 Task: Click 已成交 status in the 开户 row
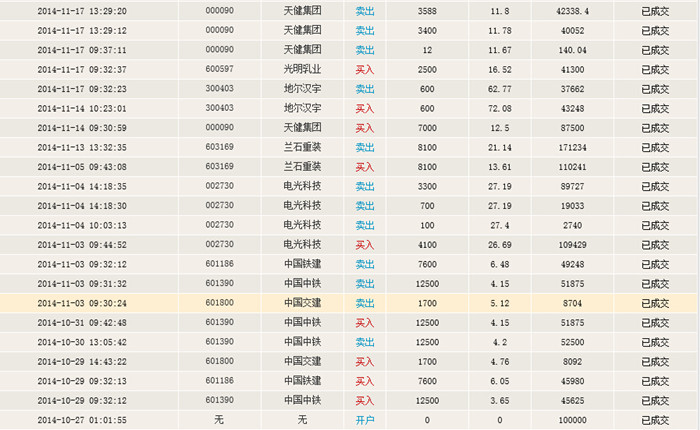click(656, 419)
